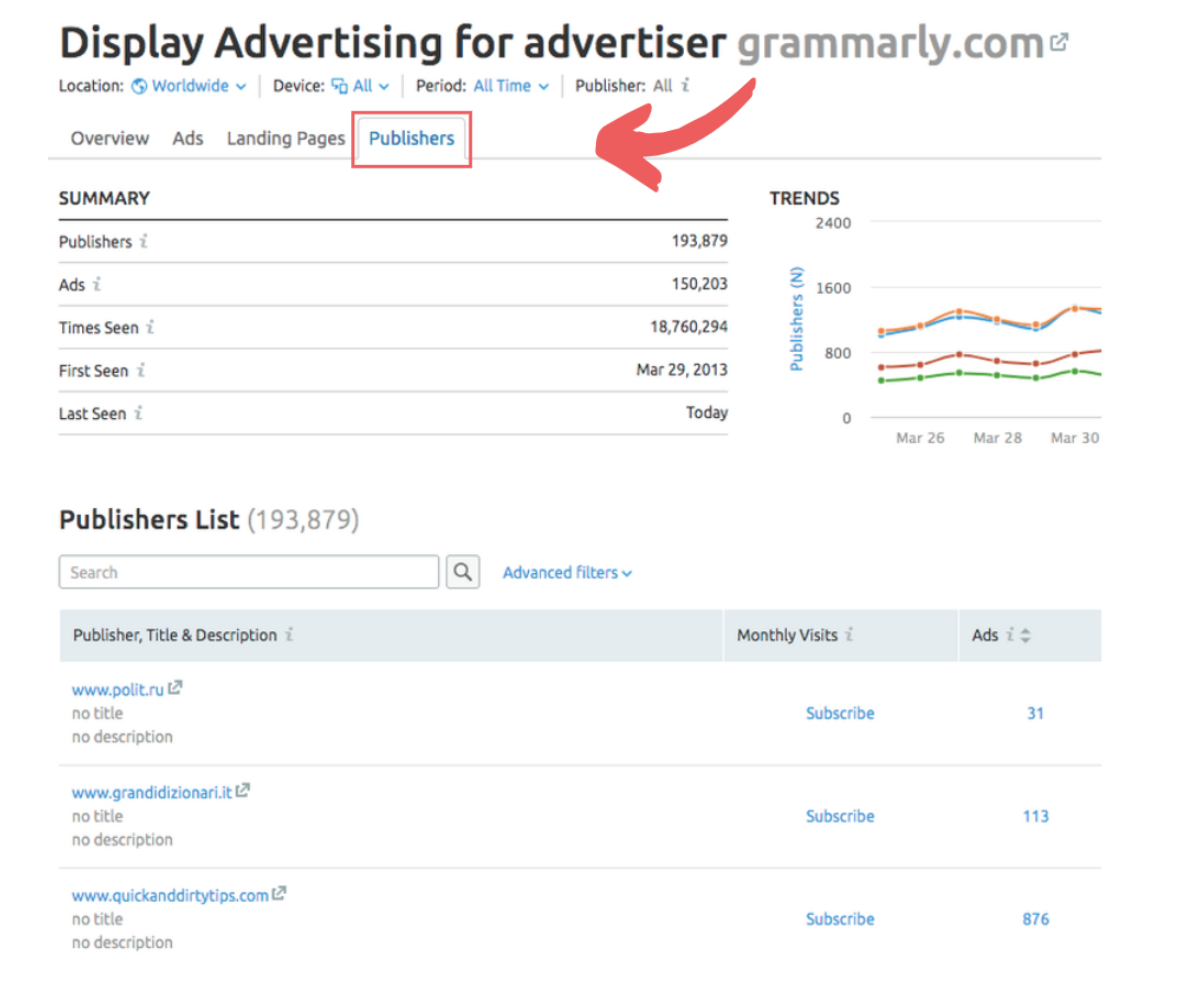1184x994 pixels.
Task: Show info for Monthly Visits column
Action: 849,634
